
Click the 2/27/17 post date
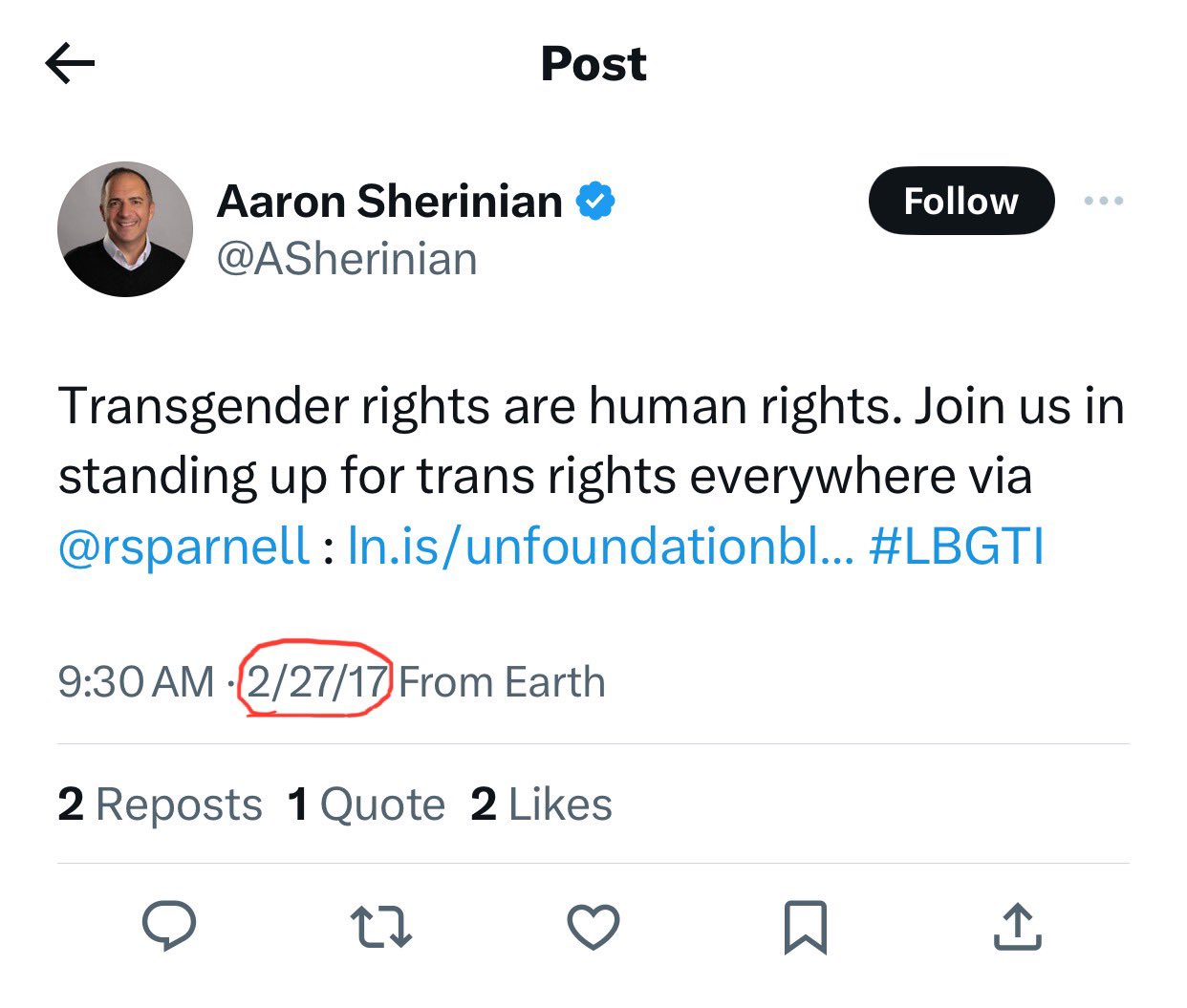tap(316, 682)
